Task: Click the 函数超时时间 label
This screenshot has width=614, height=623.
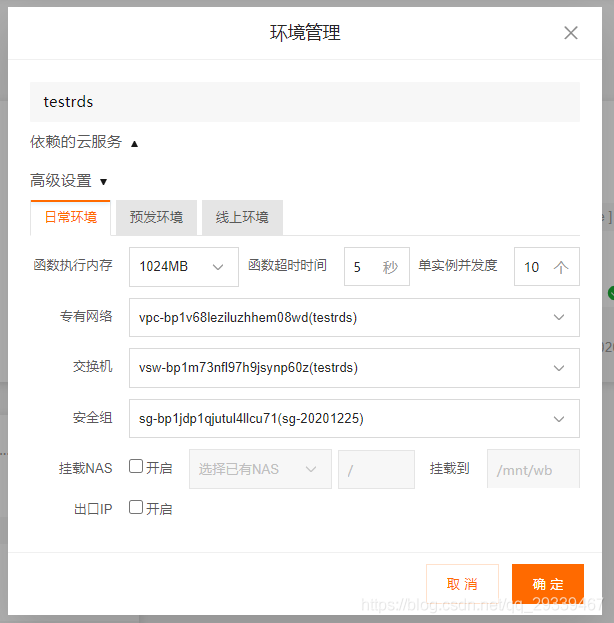Action: pos(287,265)
